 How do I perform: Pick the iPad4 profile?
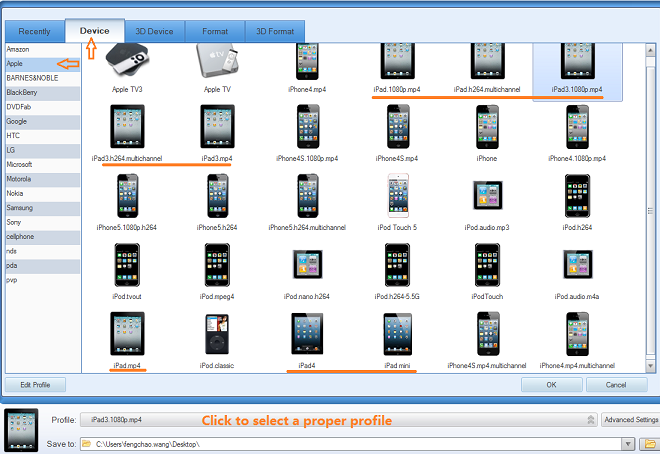coord(307,334)
